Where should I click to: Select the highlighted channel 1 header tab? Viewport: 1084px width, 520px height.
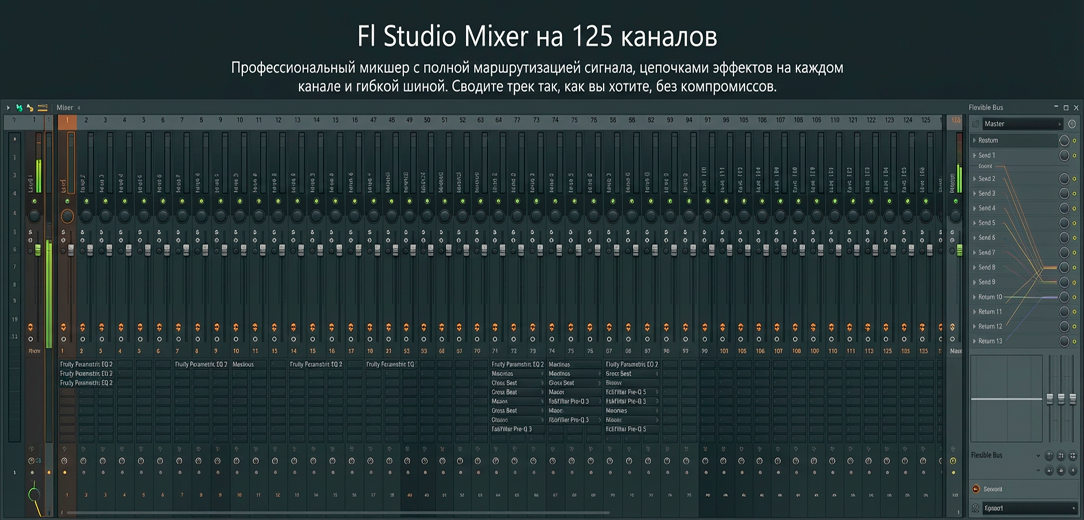tap(67, 120)
